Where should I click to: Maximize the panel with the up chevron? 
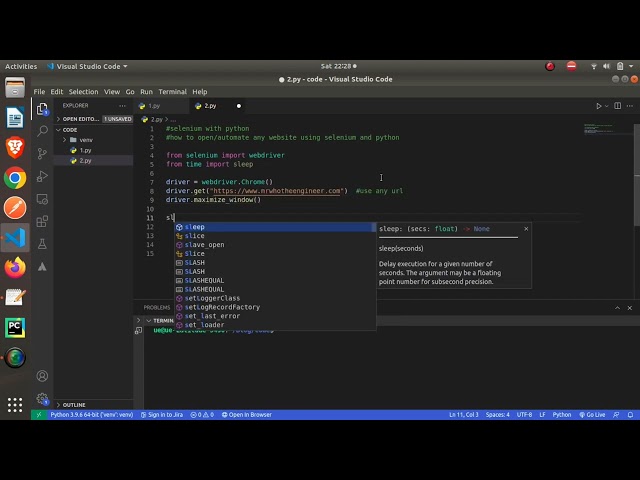[x=617, y=308]
